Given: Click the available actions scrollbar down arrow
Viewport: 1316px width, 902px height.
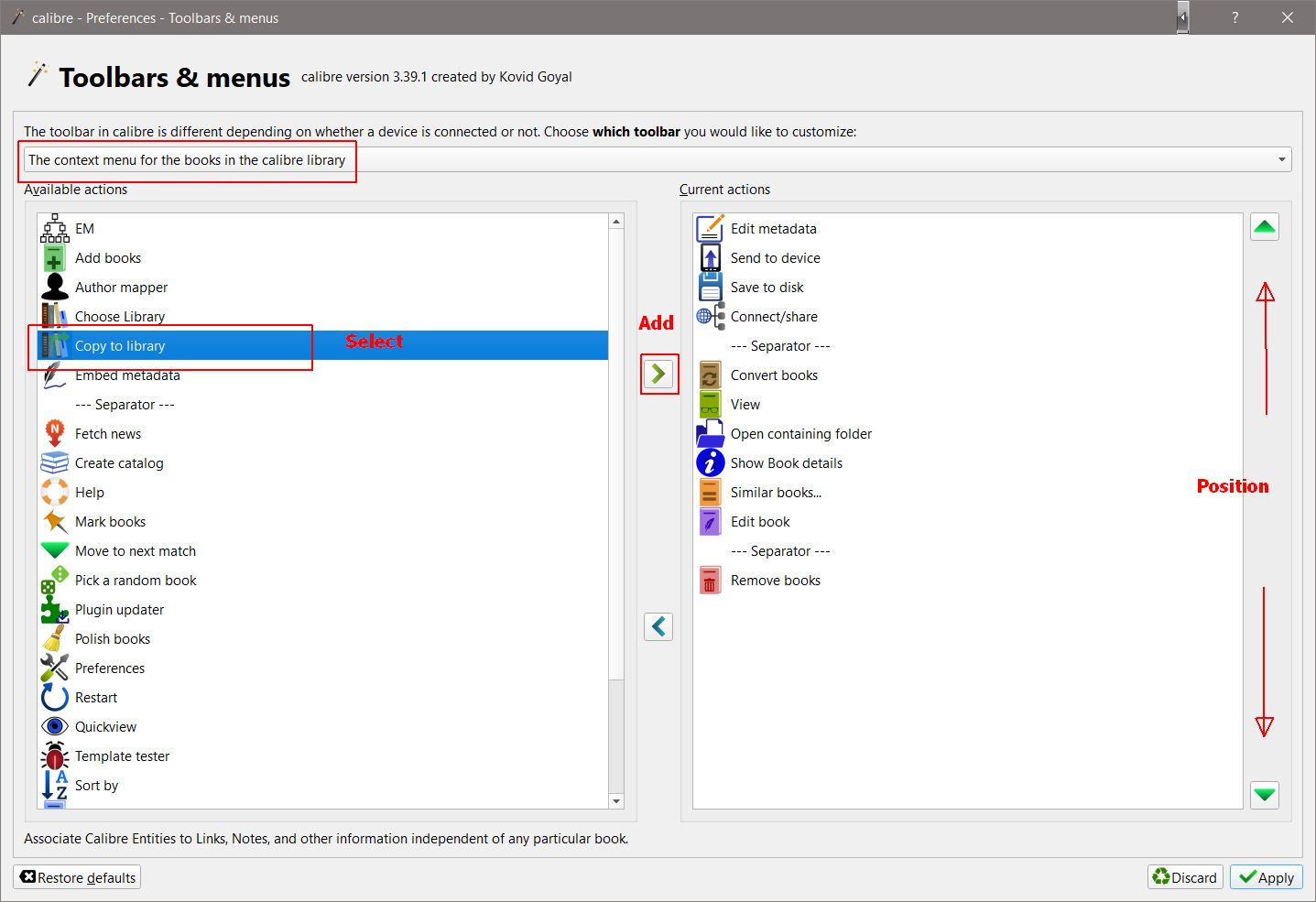Looking at the screenshot, I should coord(616,801).
